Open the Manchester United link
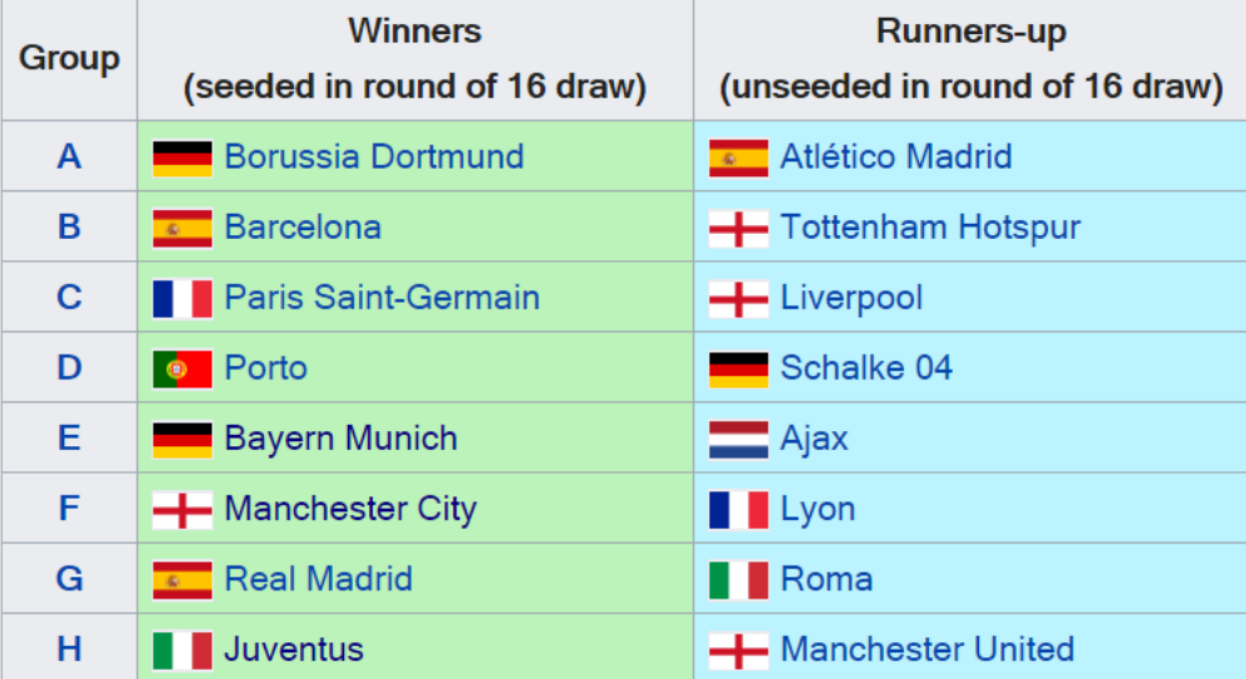The height and width of the screenshot is (679, 1246). coord(927,650)
